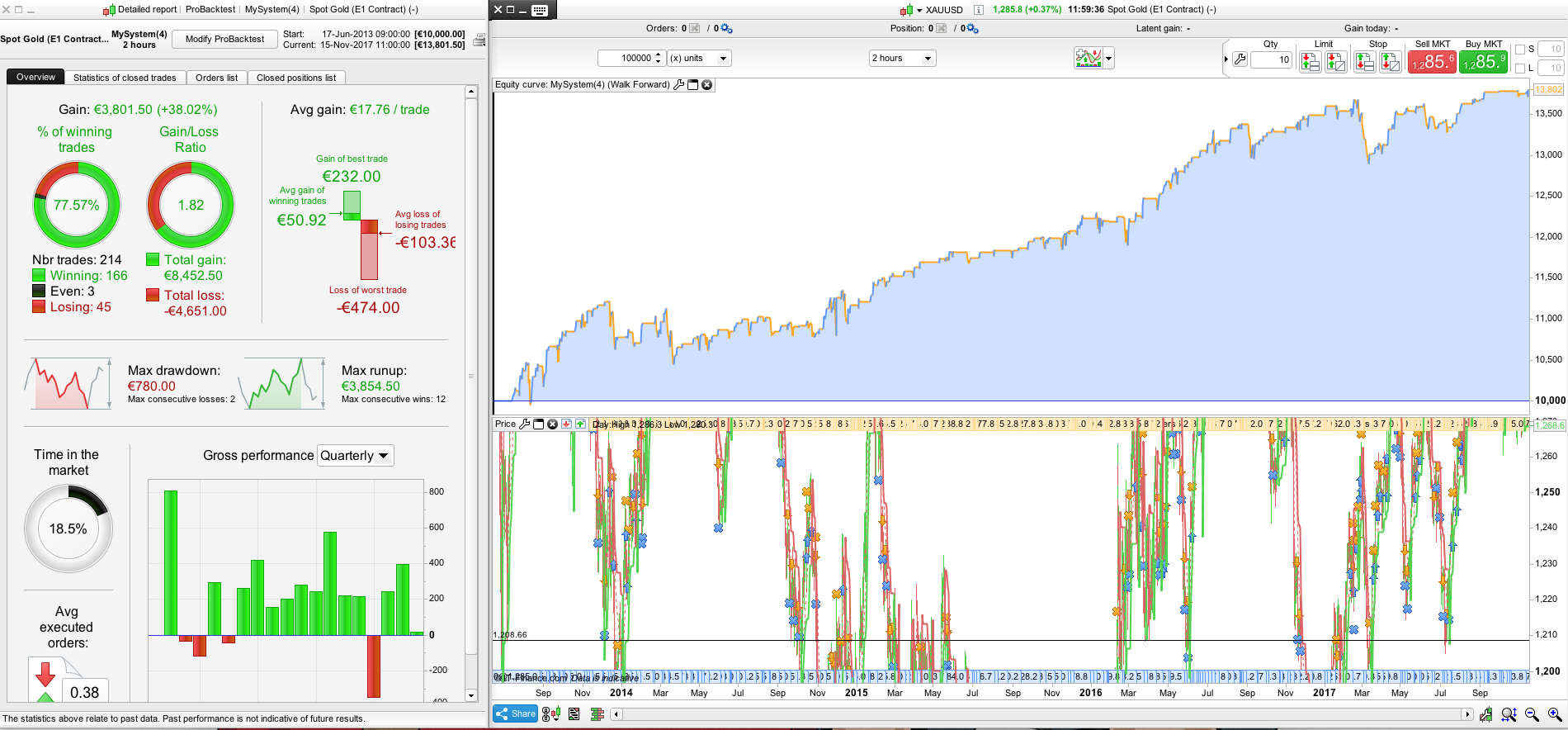1568x730 pixels.
Task: Expand the indicators icon dropdown arrow
Action: click(x=1109, y=58)
